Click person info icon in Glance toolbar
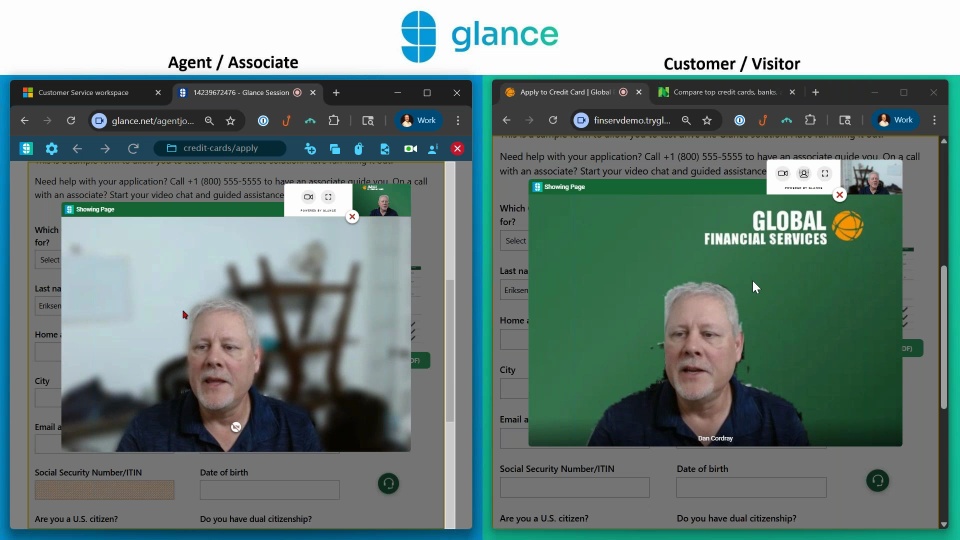Viewport: 960px width, 540px height. [x=433, y=148]
